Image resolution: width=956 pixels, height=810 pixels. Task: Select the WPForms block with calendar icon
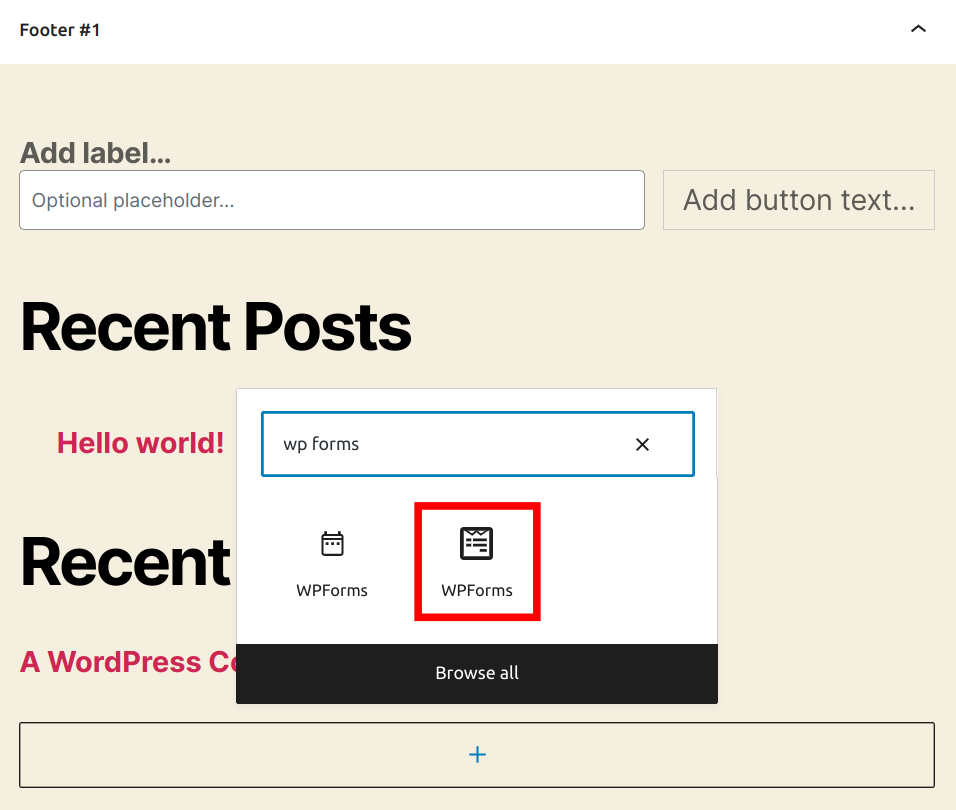332,562
